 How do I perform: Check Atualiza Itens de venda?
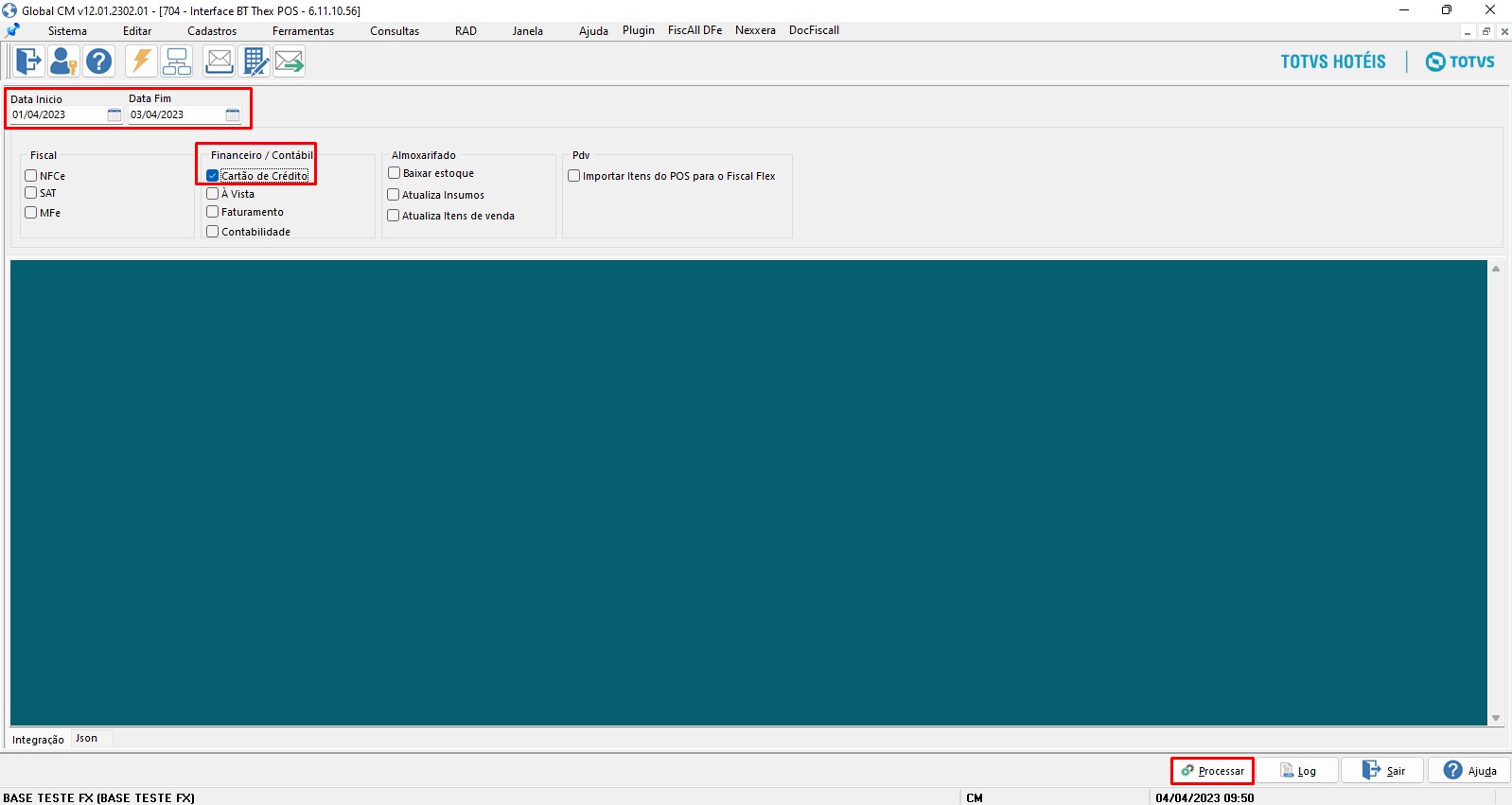(x=393, y=216)
